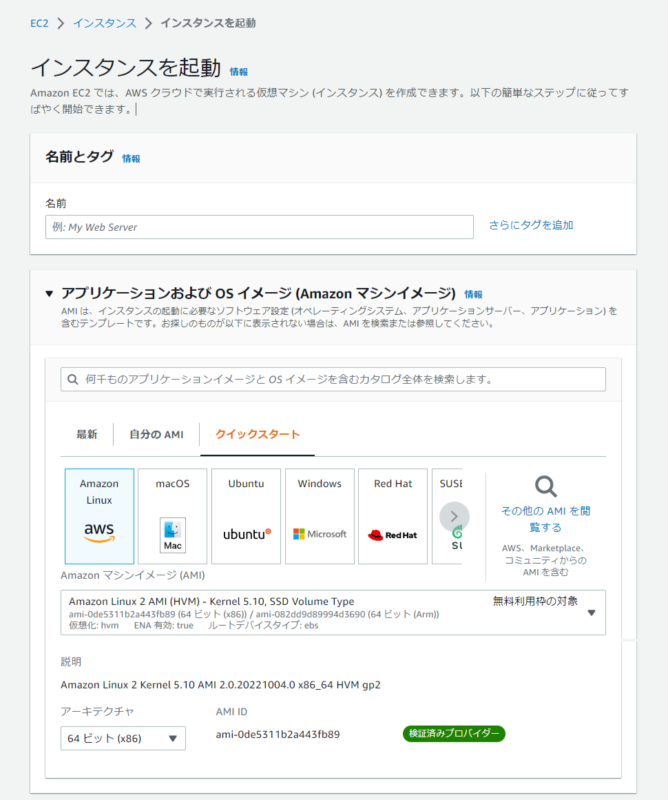Select the Ubuntu AMI tile
This screenshot has height=800, width=668.
[246, 516]
